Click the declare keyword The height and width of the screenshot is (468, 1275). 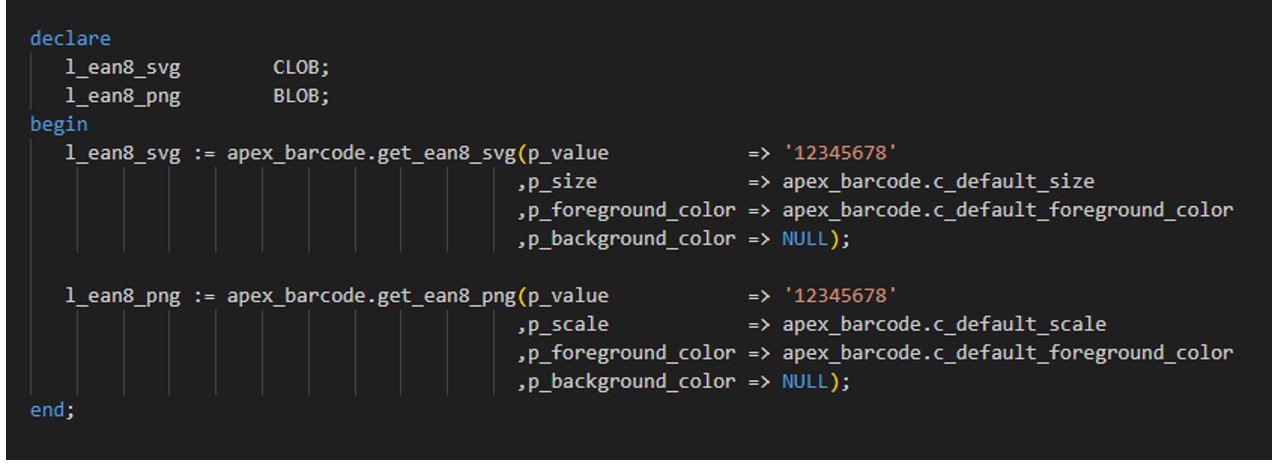tap(70, 39)
